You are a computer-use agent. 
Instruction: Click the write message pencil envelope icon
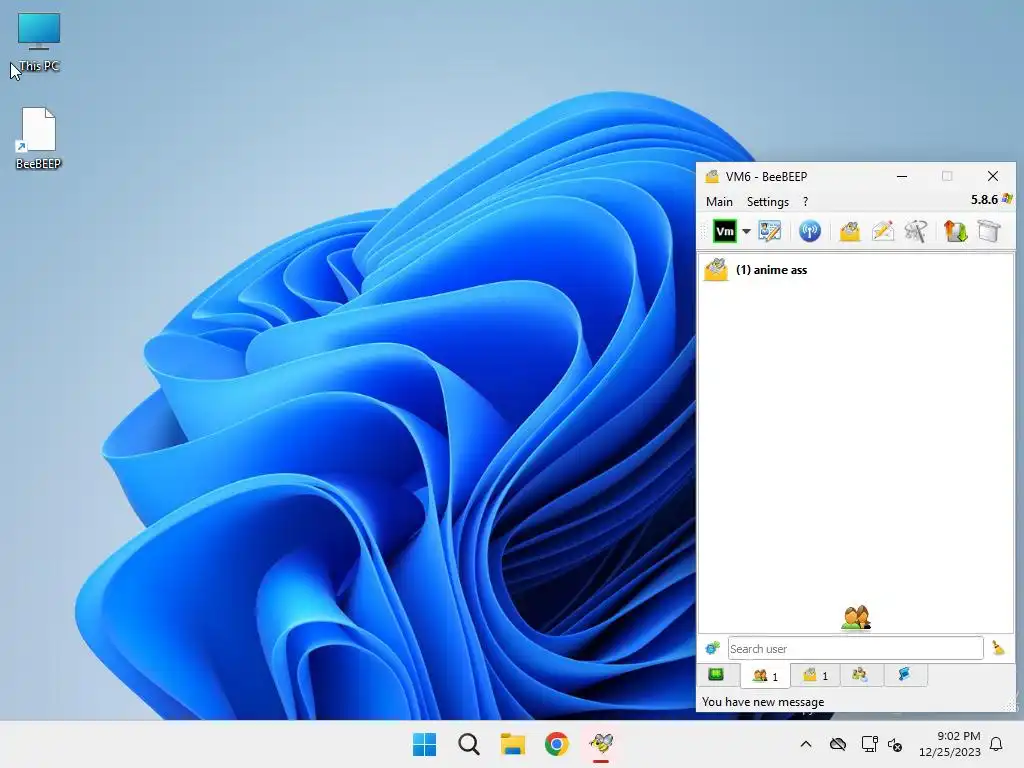(883, 231)
